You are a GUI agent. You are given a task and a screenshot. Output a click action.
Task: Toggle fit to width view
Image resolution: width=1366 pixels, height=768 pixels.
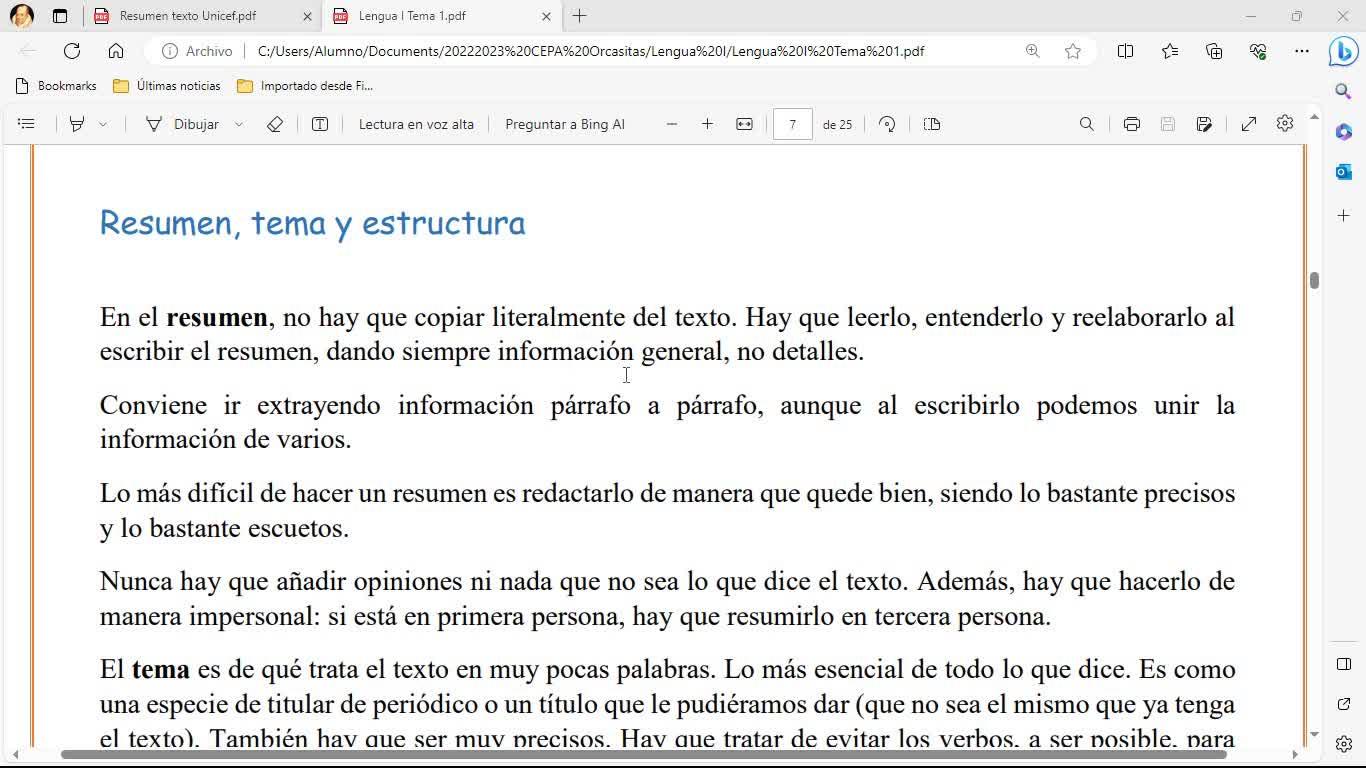744,124
